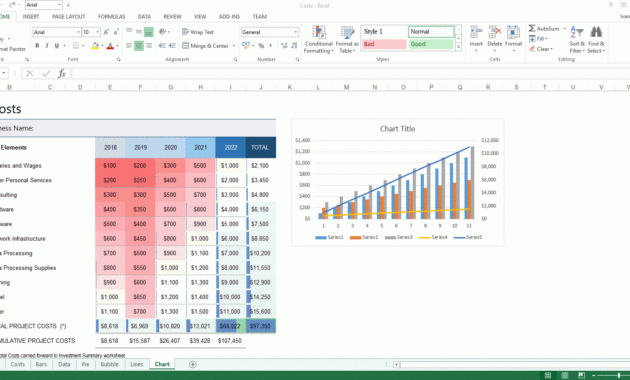Open the DATA ribbon tab
The width and height of the screenshot is (630, 380).
[x=144, y=16]
